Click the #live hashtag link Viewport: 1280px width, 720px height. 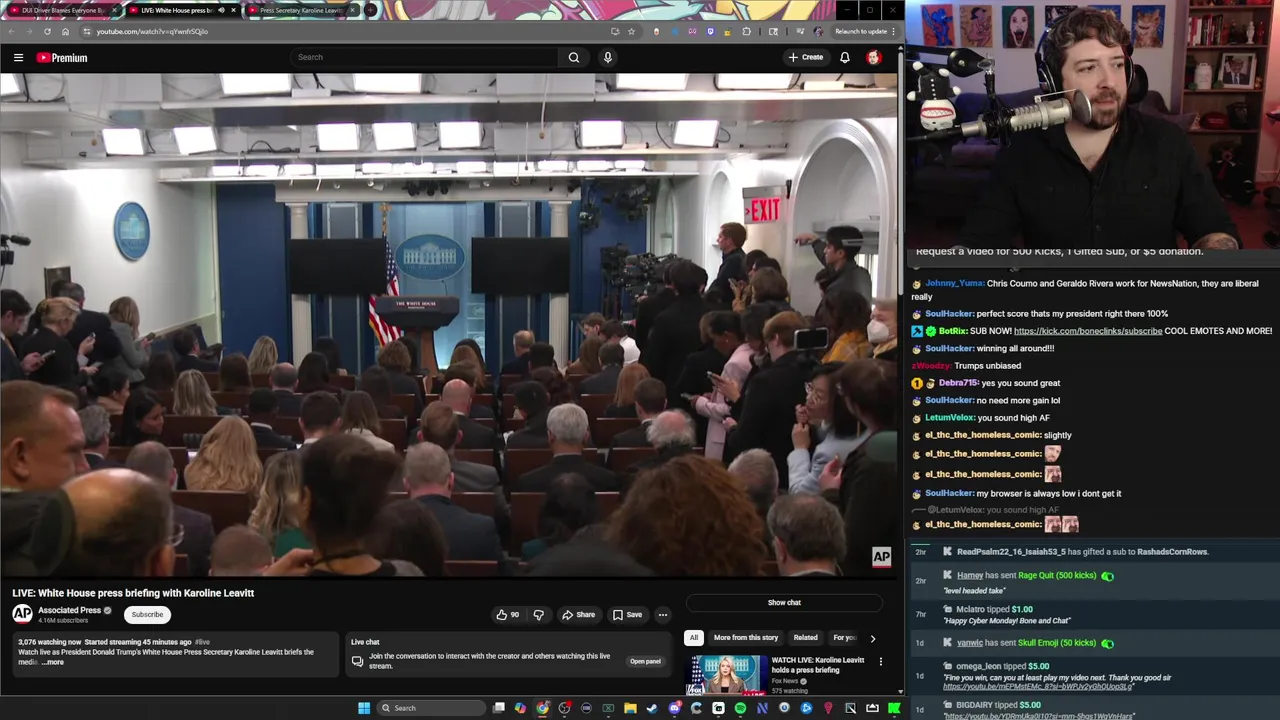[202, 642]
